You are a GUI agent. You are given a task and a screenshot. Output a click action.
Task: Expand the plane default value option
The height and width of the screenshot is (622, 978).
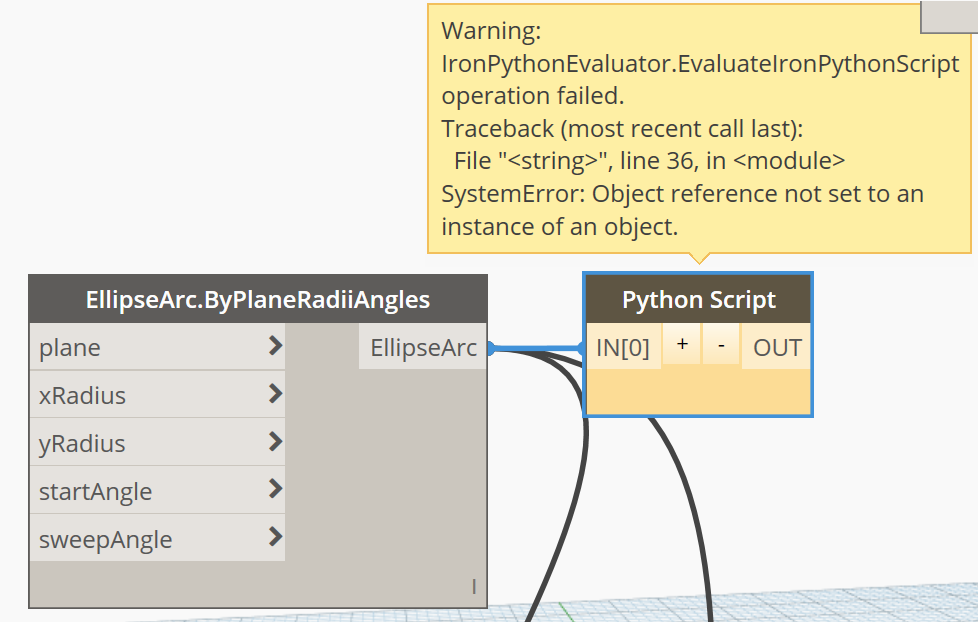(x=274, y=347)
